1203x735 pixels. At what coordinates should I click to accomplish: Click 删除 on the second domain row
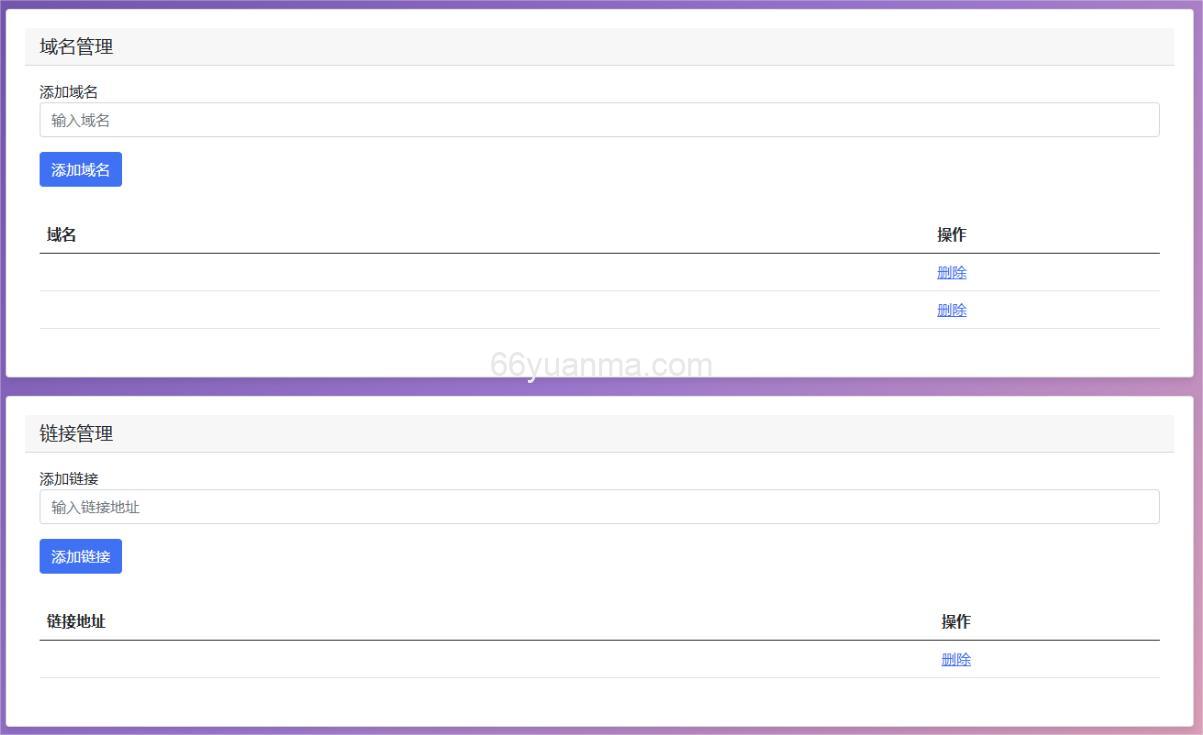coord(951,310)
